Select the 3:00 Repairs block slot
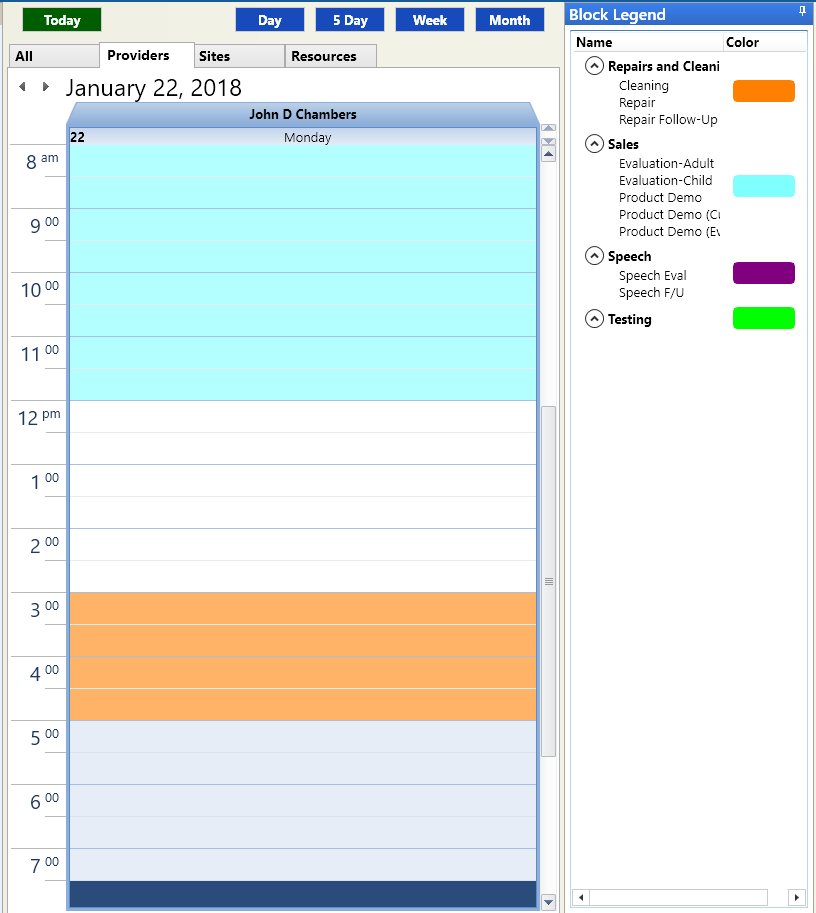 (x=302, y=609)
